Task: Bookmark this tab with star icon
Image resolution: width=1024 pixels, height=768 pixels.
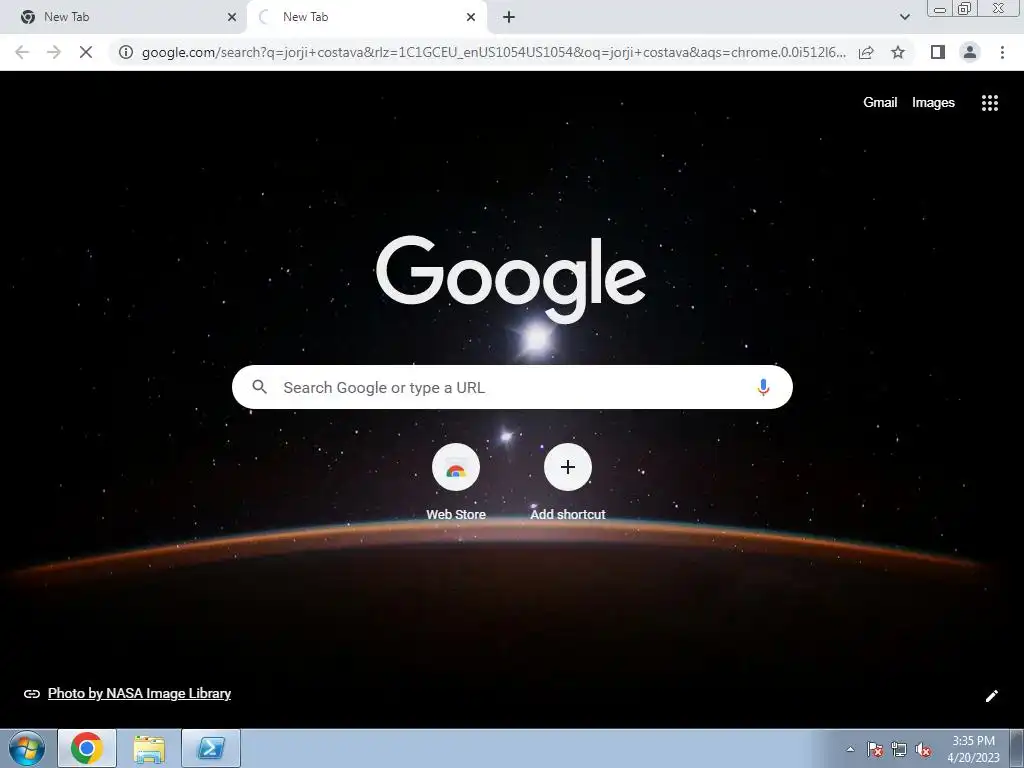Action: coord(898,52)
